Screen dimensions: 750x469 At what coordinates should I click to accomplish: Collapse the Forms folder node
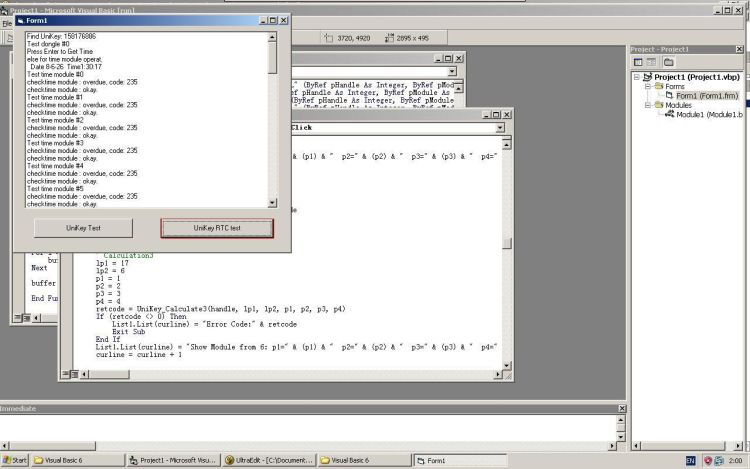tap(648, 87)
